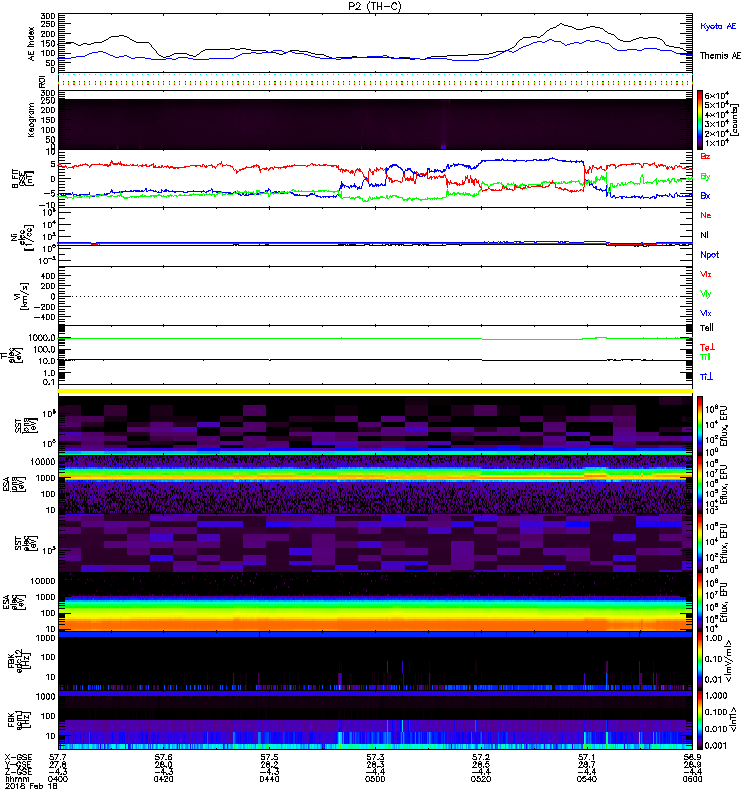The image size is (750, 800).
Task: Click the red Bz legend label
Action: [x=706, y=157]
